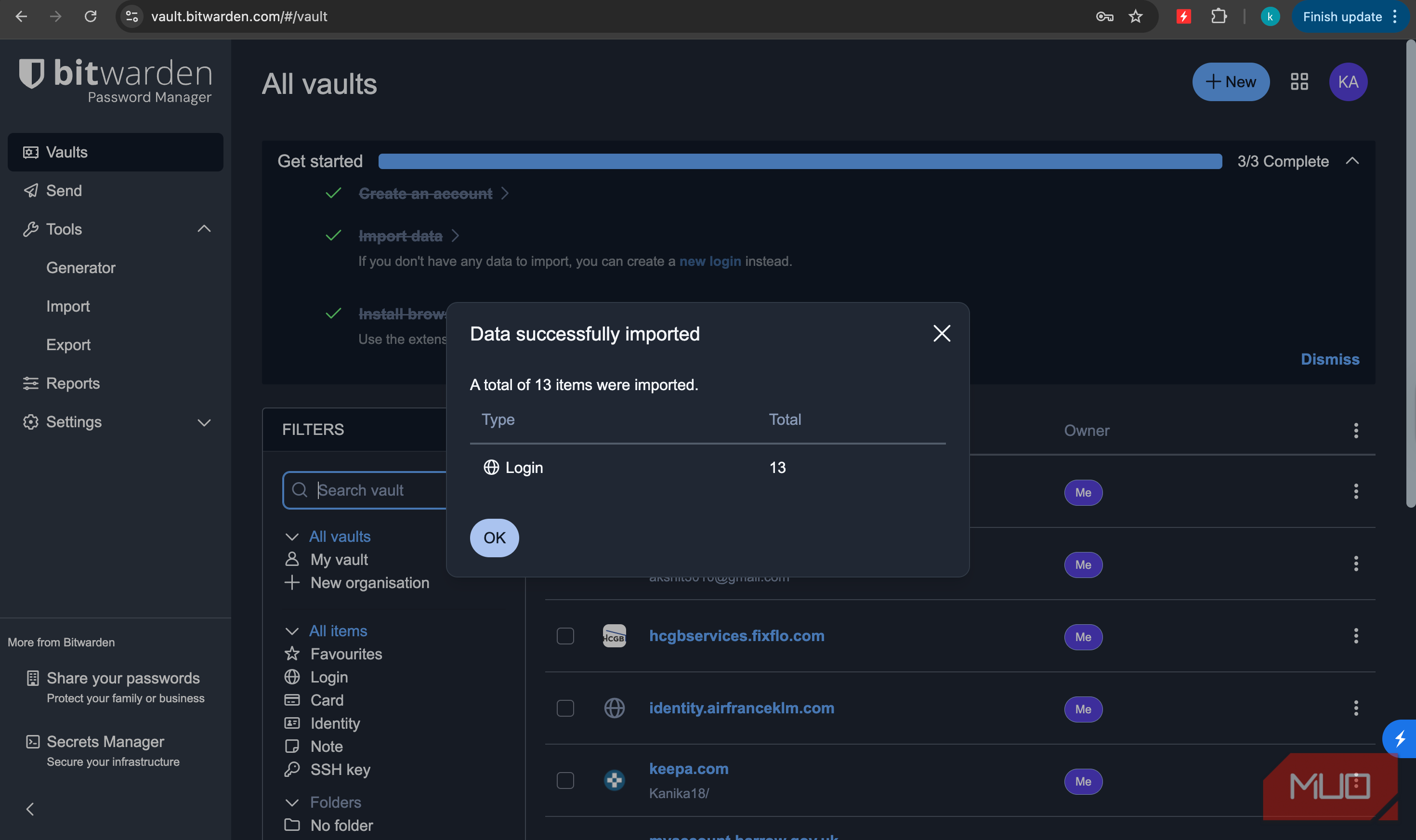Open the KA account avatar menu

(x=1348, y=82)
